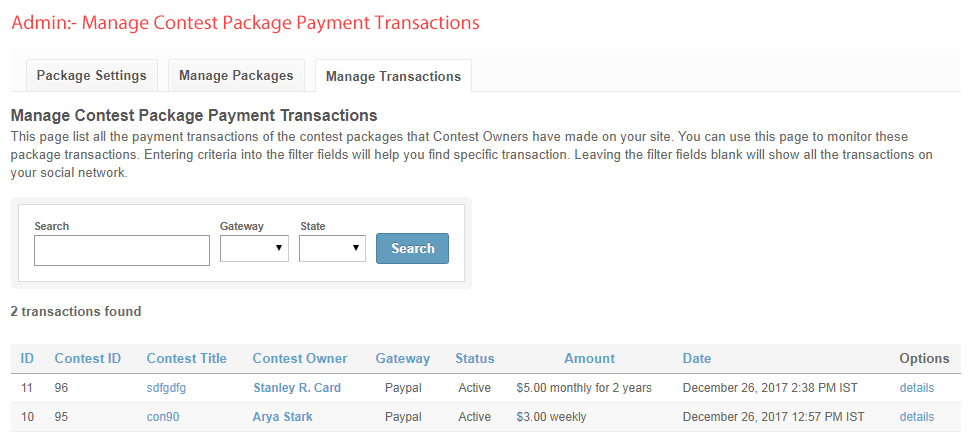View details for transaction 11

[x=917, y=388]
